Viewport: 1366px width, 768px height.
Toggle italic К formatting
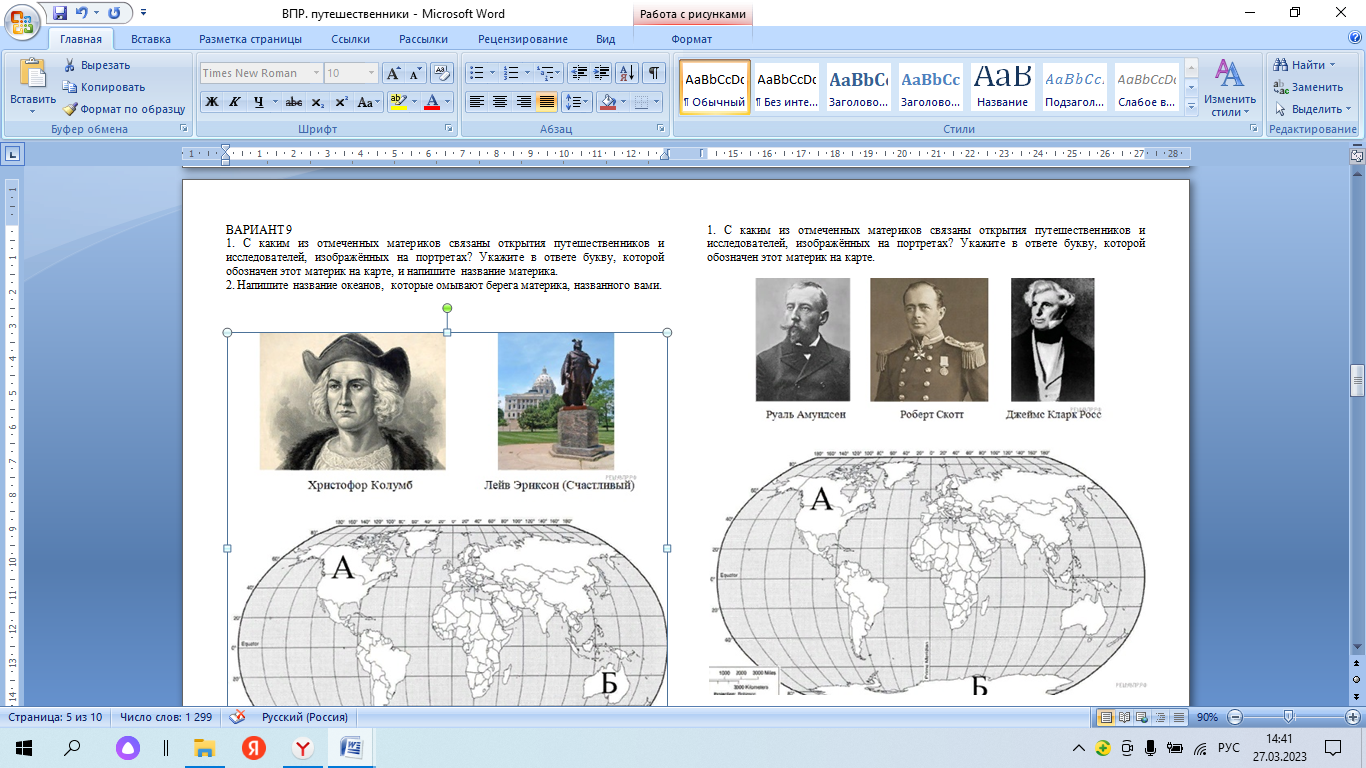click(234, 102)
